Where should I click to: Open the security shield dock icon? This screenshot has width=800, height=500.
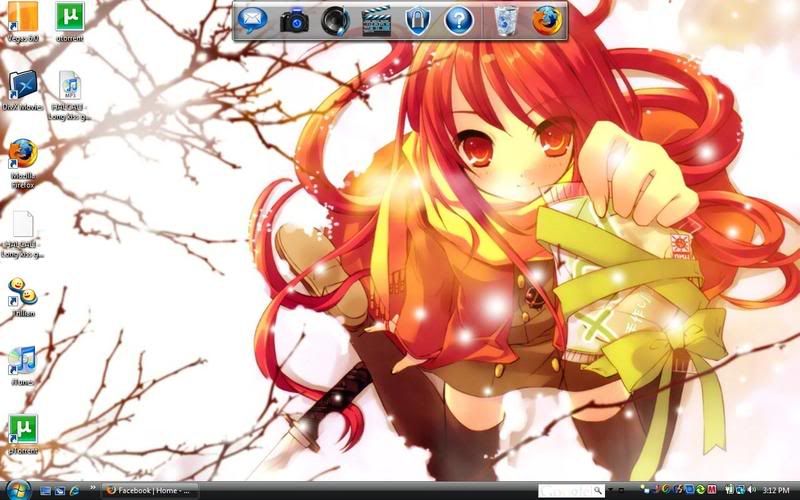coord(417,20)
